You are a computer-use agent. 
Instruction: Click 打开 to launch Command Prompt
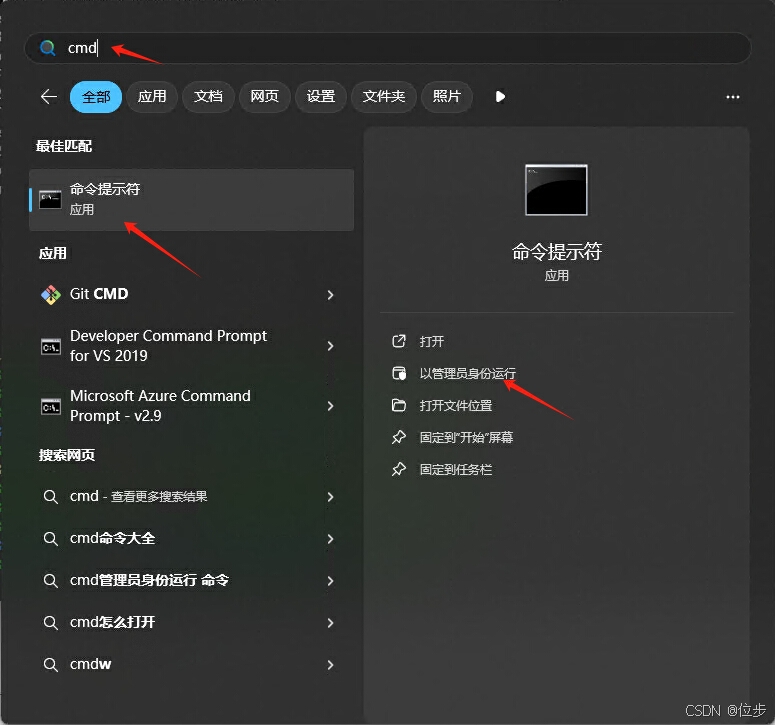tap(431, 341)
